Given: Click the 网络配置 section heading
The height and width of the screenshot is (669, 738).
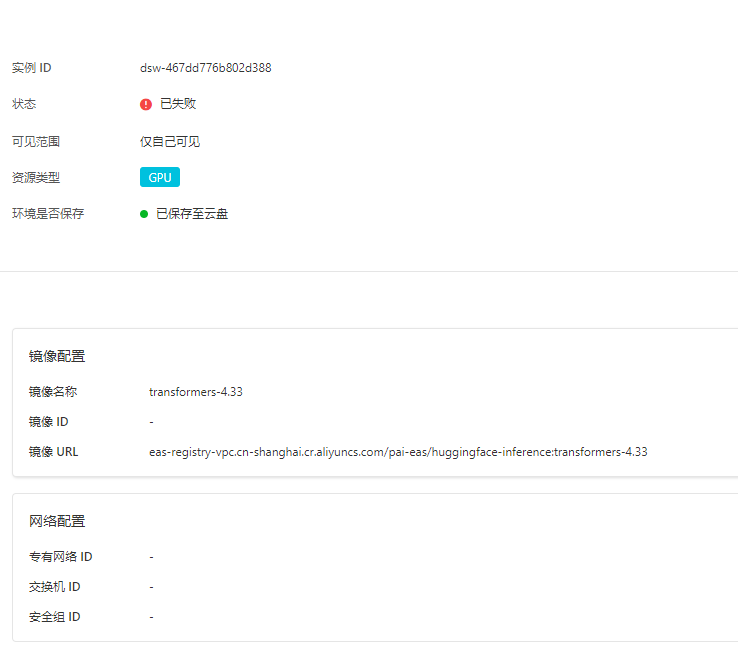Looking at the screenshot, I should [x=57, y=521].
